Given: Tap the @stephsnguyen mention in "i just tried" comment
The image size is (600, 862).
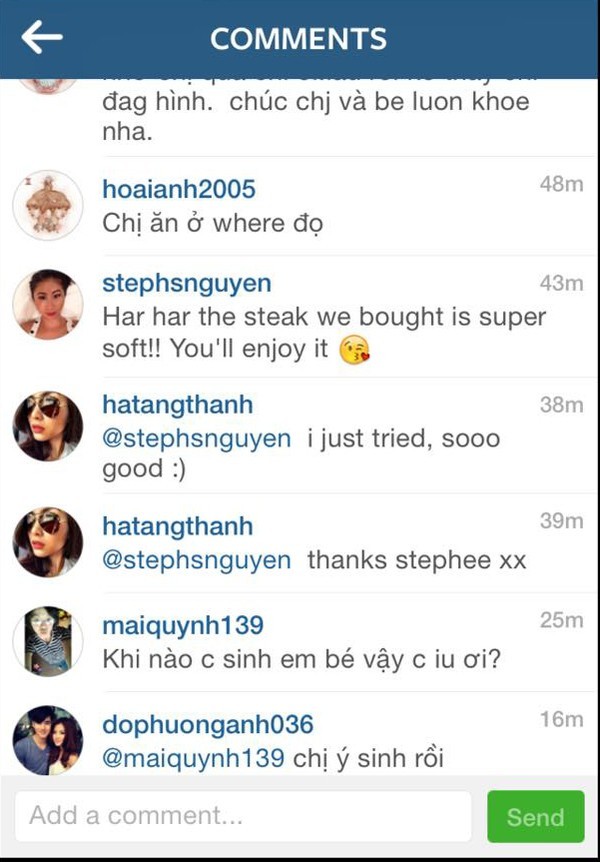Looking at the screenshot, I should [197, 439].
